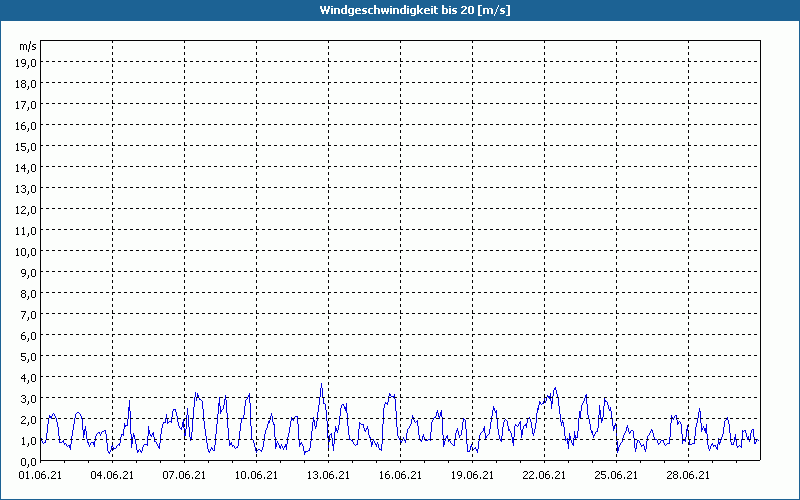This screenshot has width=800, height=500.
Task: Click the 4,0 y-axis label
Action: 30,378
